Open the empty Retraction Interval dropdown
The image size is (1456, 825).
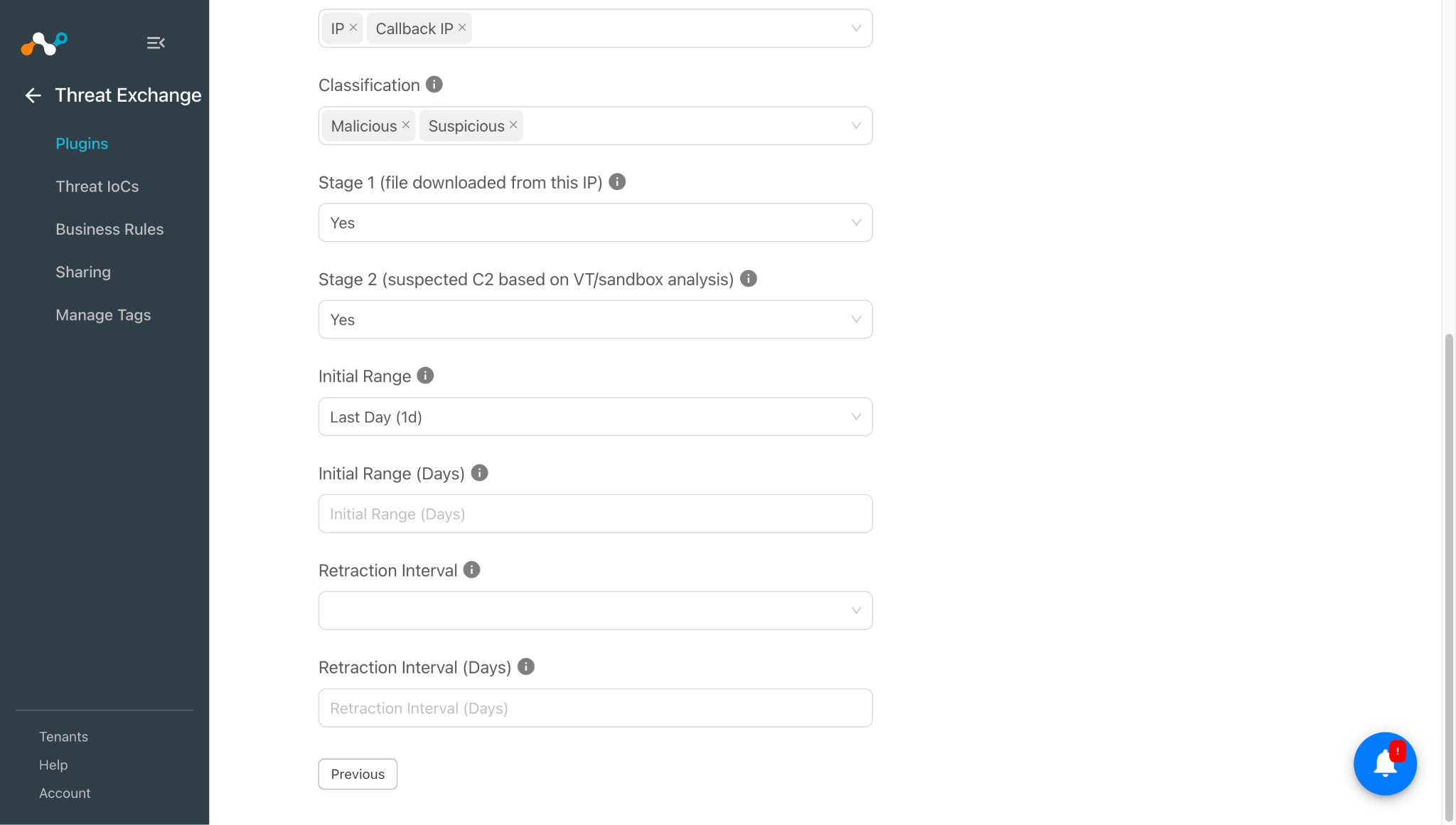coord(595,610)
